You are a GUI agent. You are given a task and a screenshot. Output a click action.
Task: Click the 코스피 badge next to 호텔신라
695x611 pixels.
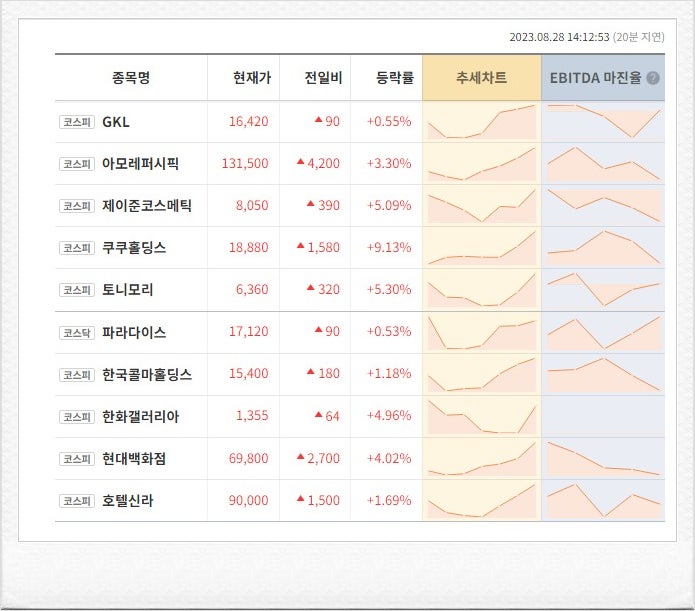pyautogui.click(x=77, y=501)
